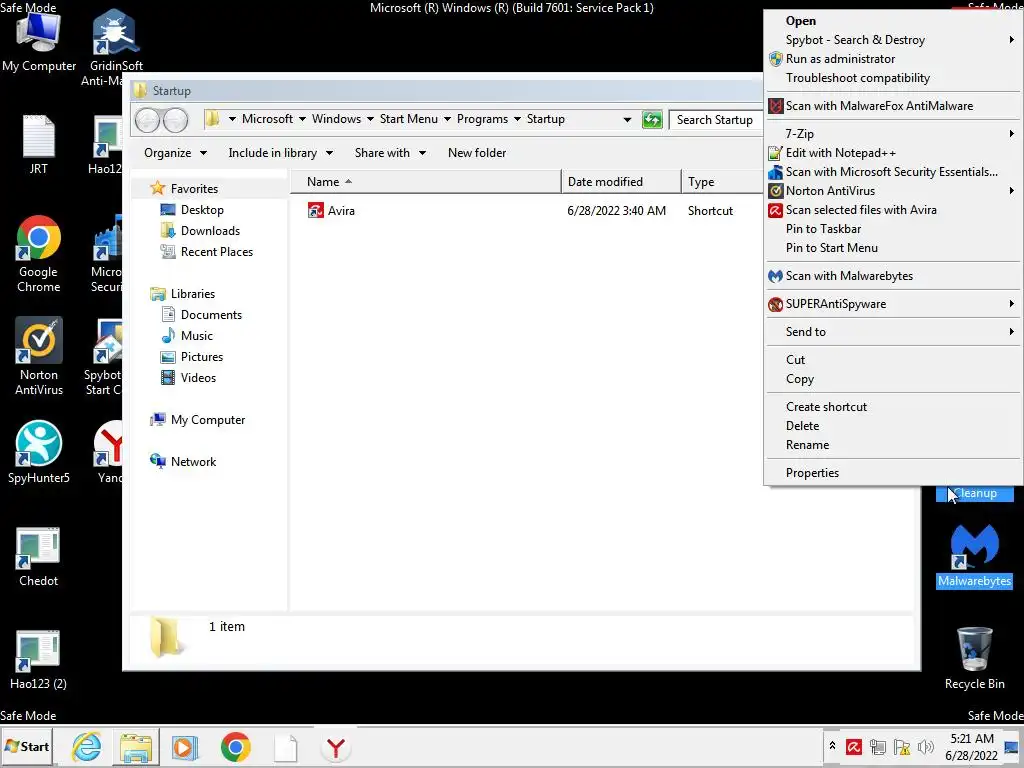Sort by Date modified column header
1024x768 pixels.
[620, 182]
